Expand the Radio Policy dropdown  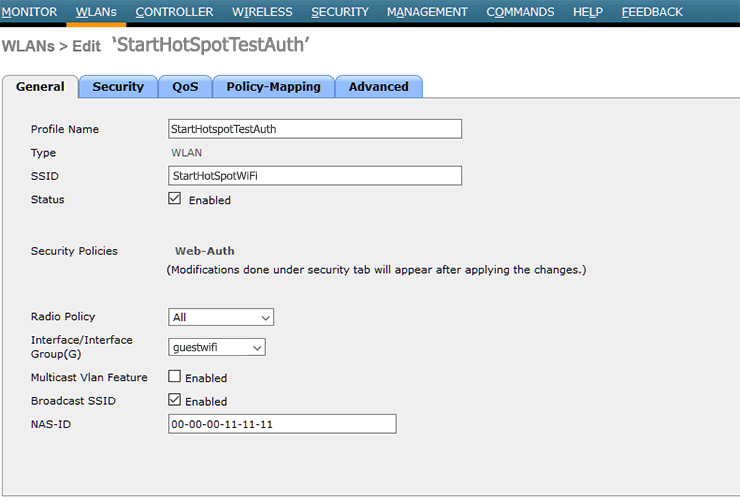click(x=221, y=317)
